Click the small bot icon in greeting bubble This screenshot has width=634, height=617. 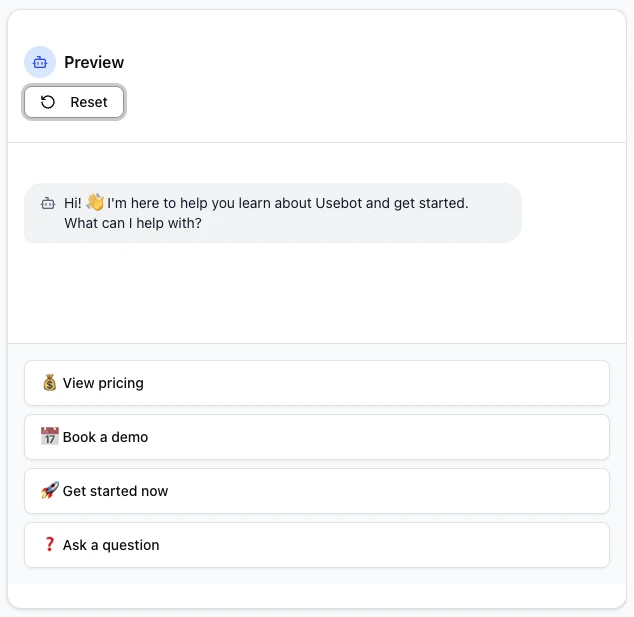point(47,203)
